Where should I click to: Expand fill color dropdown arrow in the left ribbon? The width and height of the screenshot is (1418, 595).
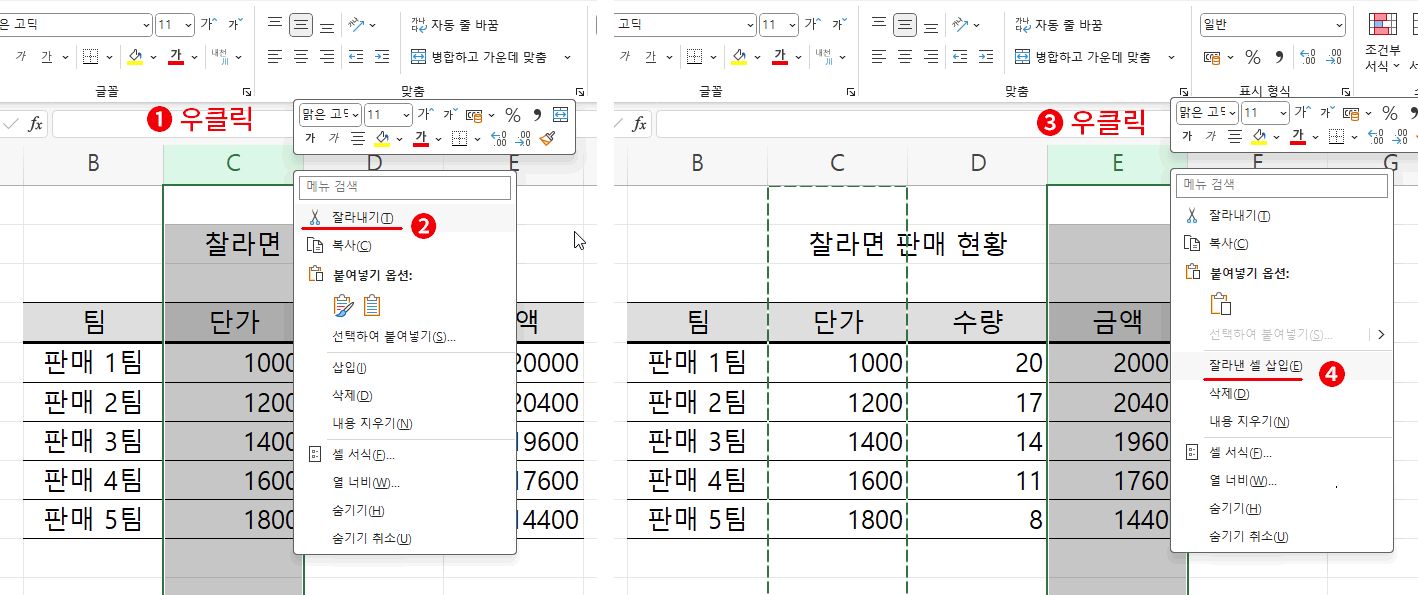pos(153,57)
